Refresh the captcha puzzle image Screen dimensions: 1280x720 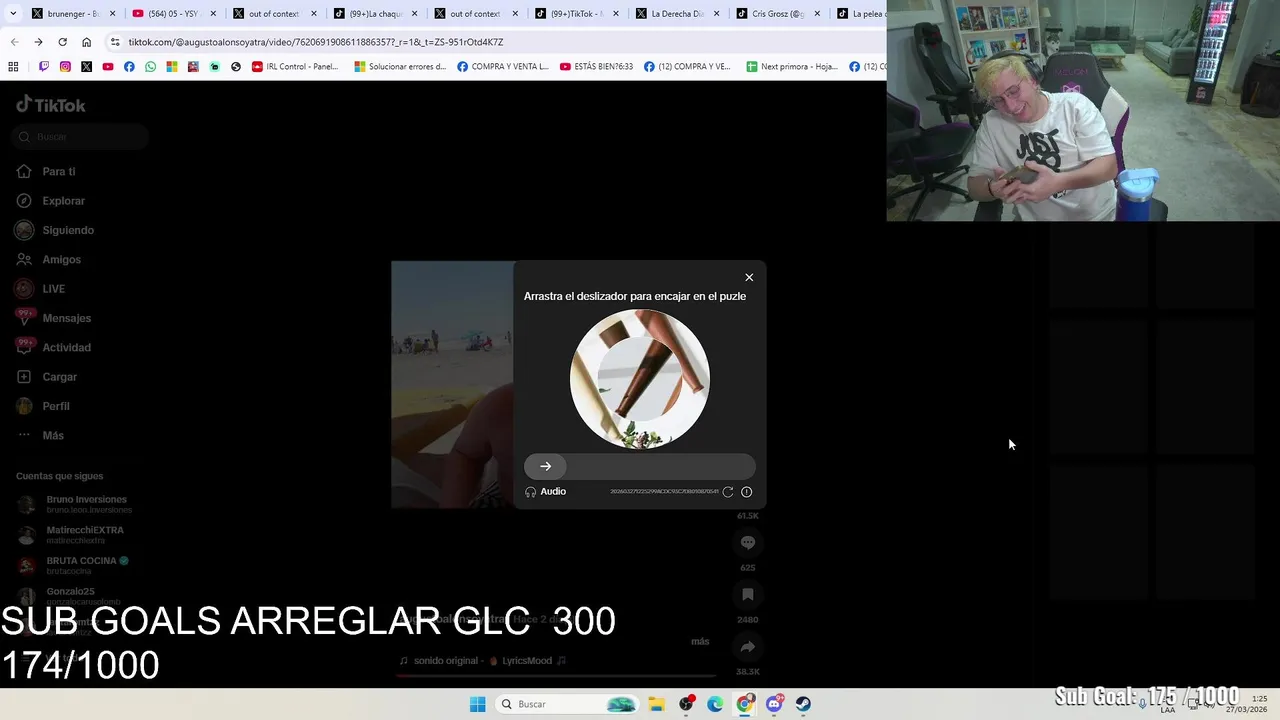728,492
